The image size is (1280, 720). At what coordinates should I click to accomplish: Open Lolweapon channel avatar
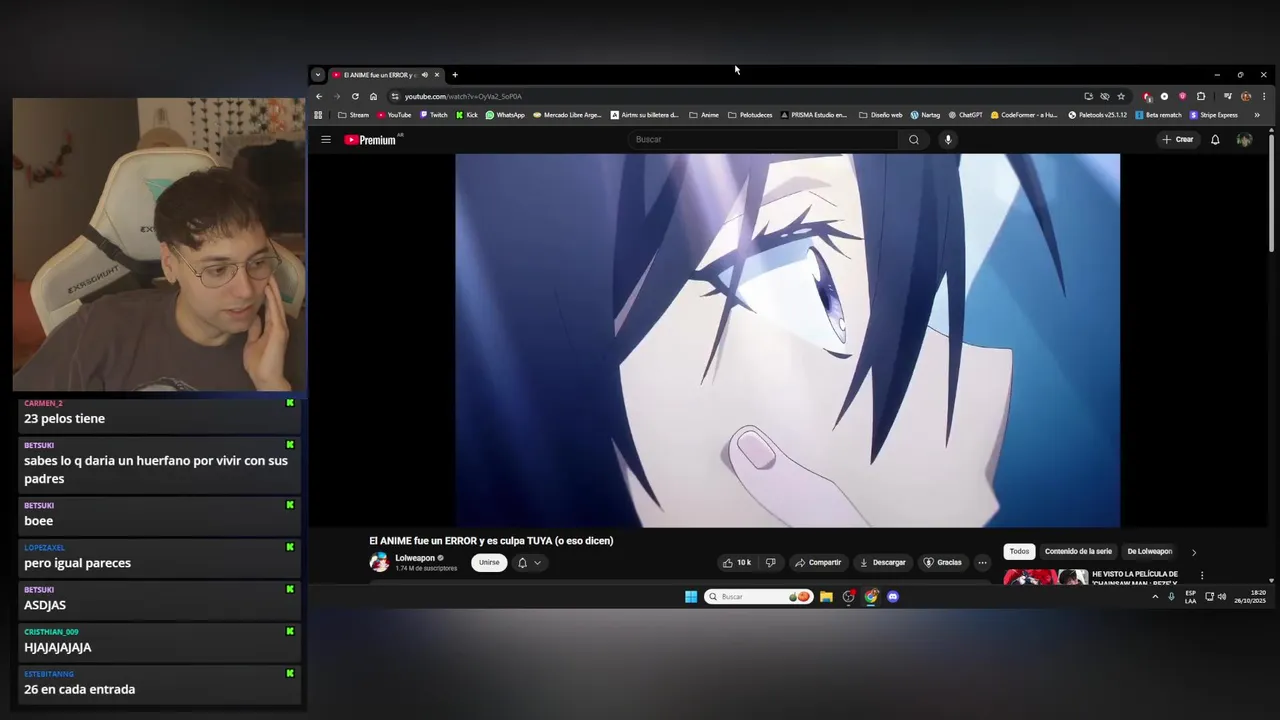(x=379, y=563)
